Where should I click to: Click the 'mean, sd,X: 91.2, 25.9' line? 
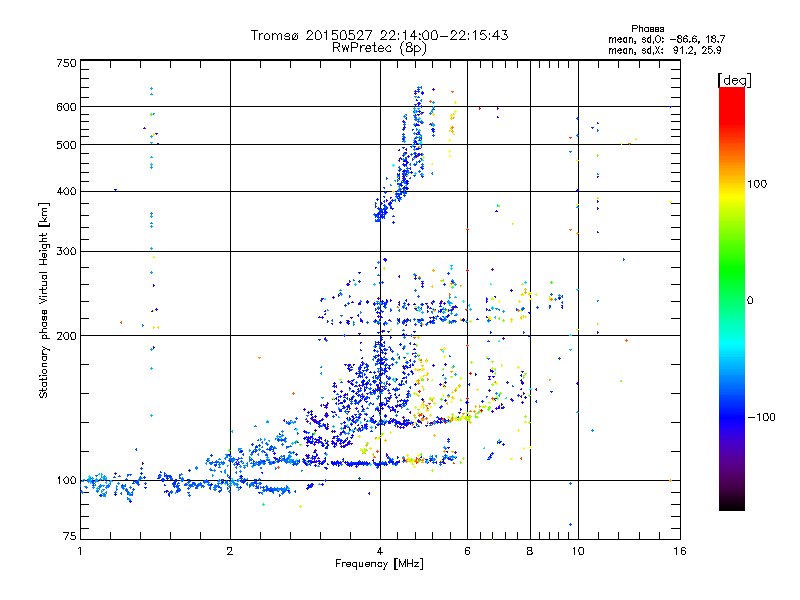point(664,50)
